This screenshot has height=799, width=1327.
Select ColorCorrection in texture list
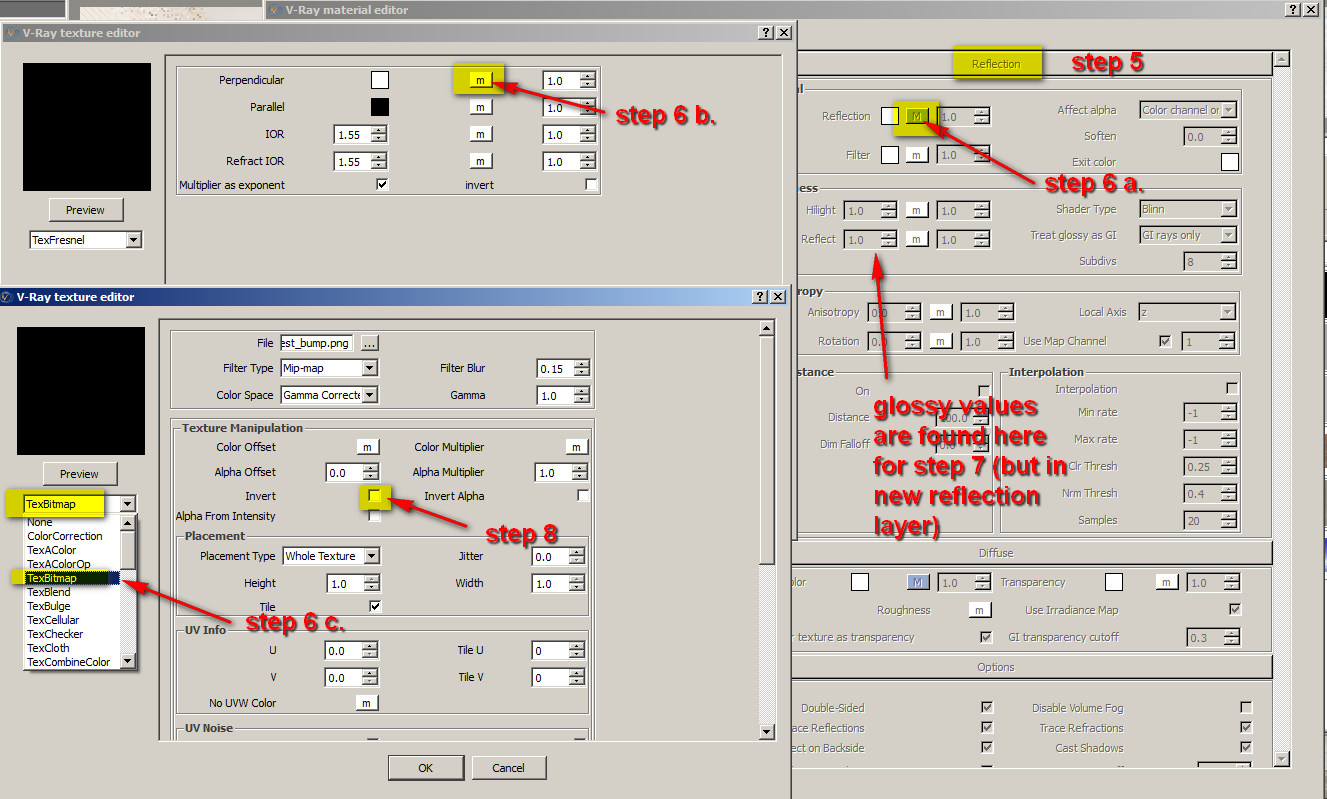65,536
